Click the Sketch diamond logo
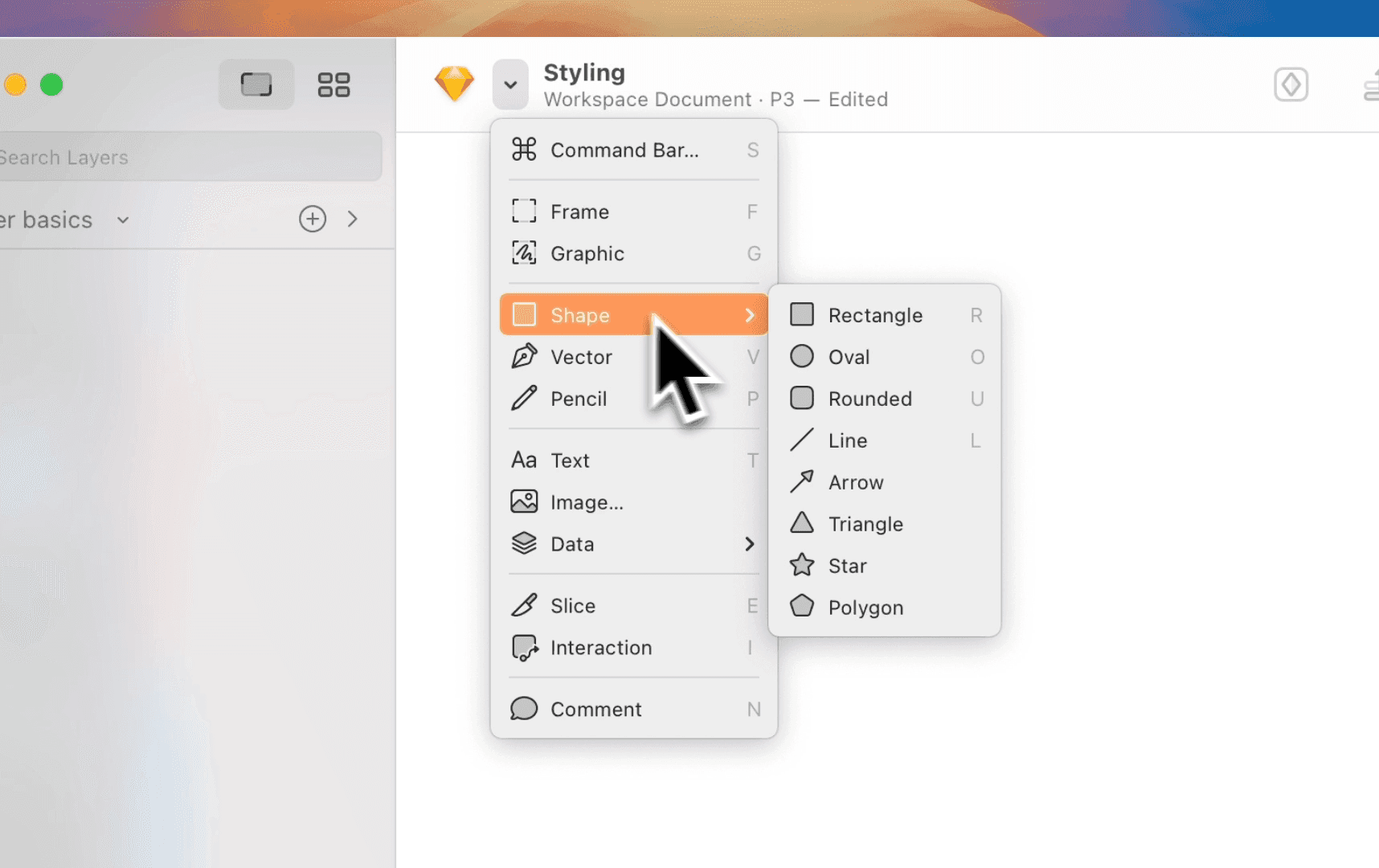This screenshot has width=1379, height=868. (455, 84)
